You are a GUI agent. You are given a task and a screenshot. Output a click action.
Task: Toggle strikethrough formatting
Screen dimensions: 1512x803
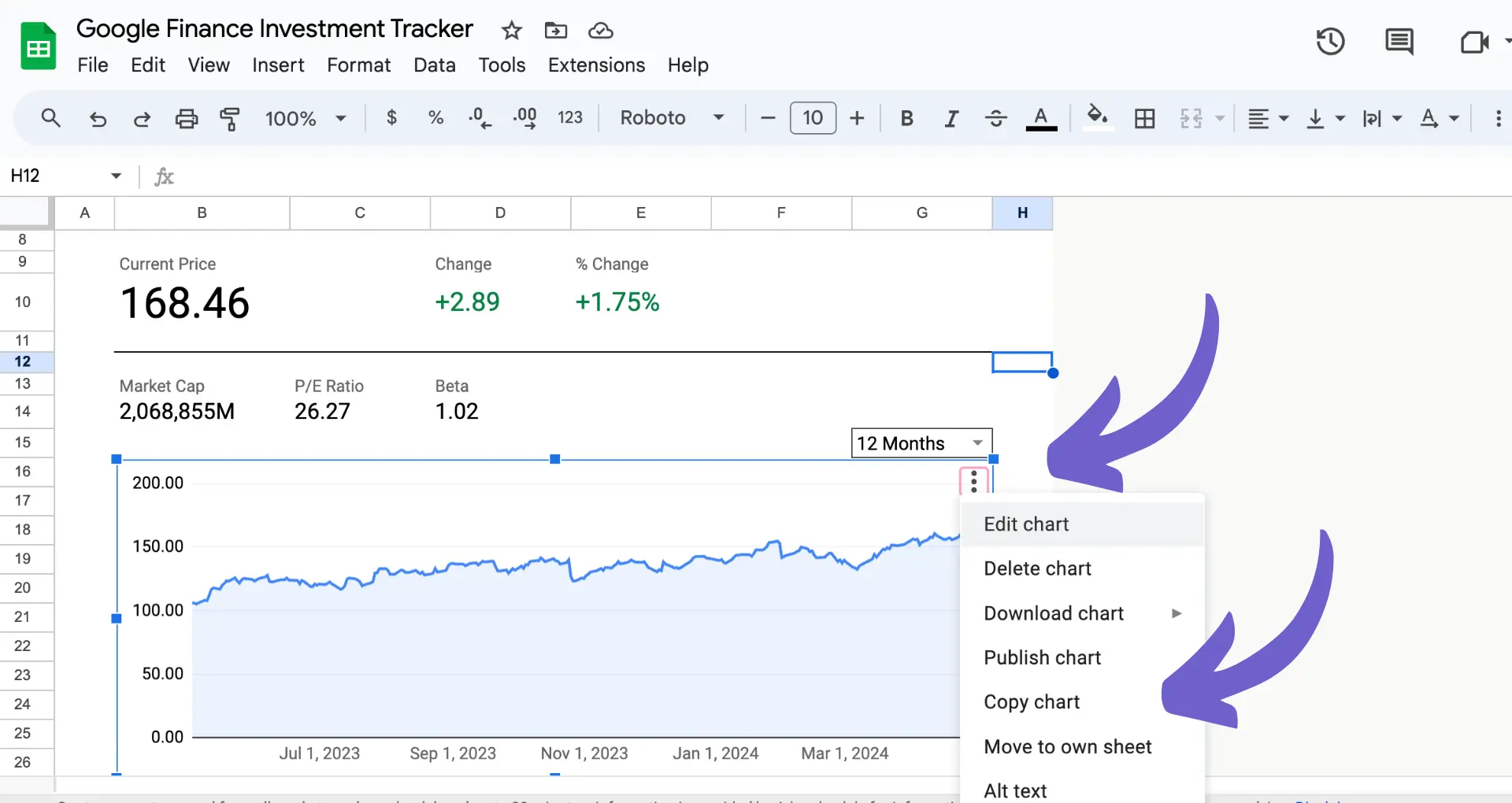point(995,118)
